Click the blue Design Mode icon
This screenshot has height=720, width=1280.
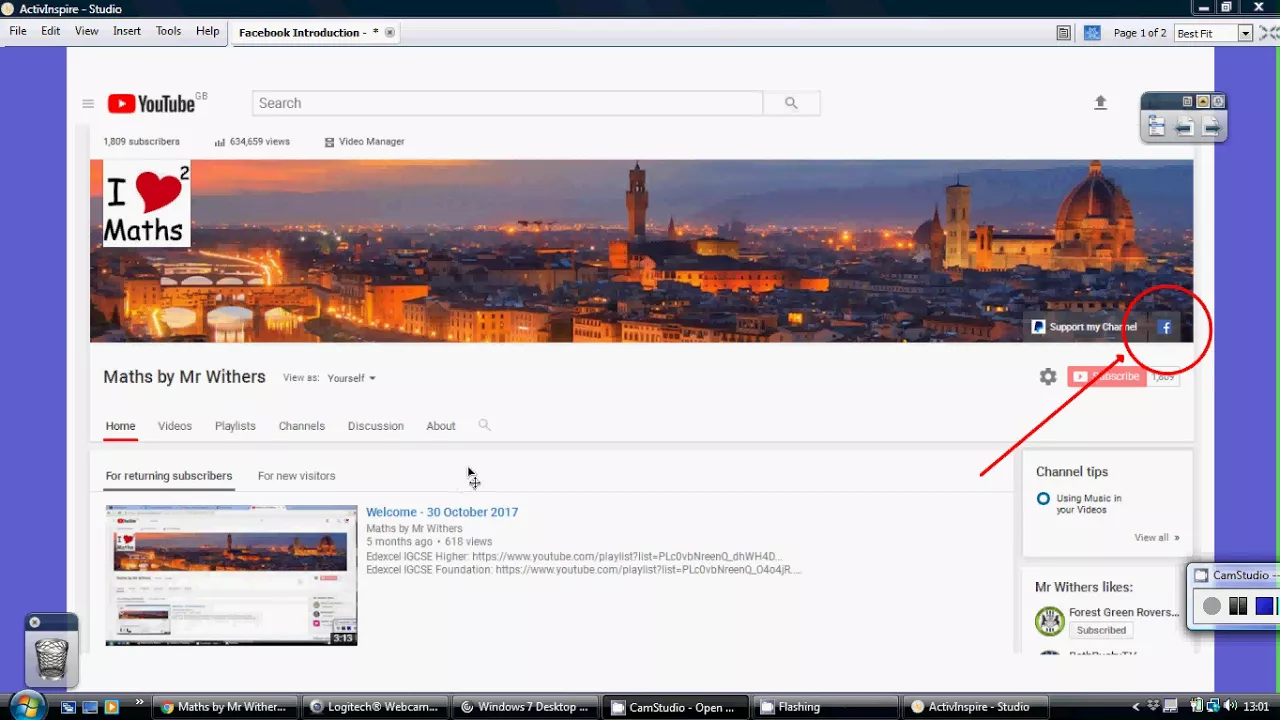(x=1092, y=33)
